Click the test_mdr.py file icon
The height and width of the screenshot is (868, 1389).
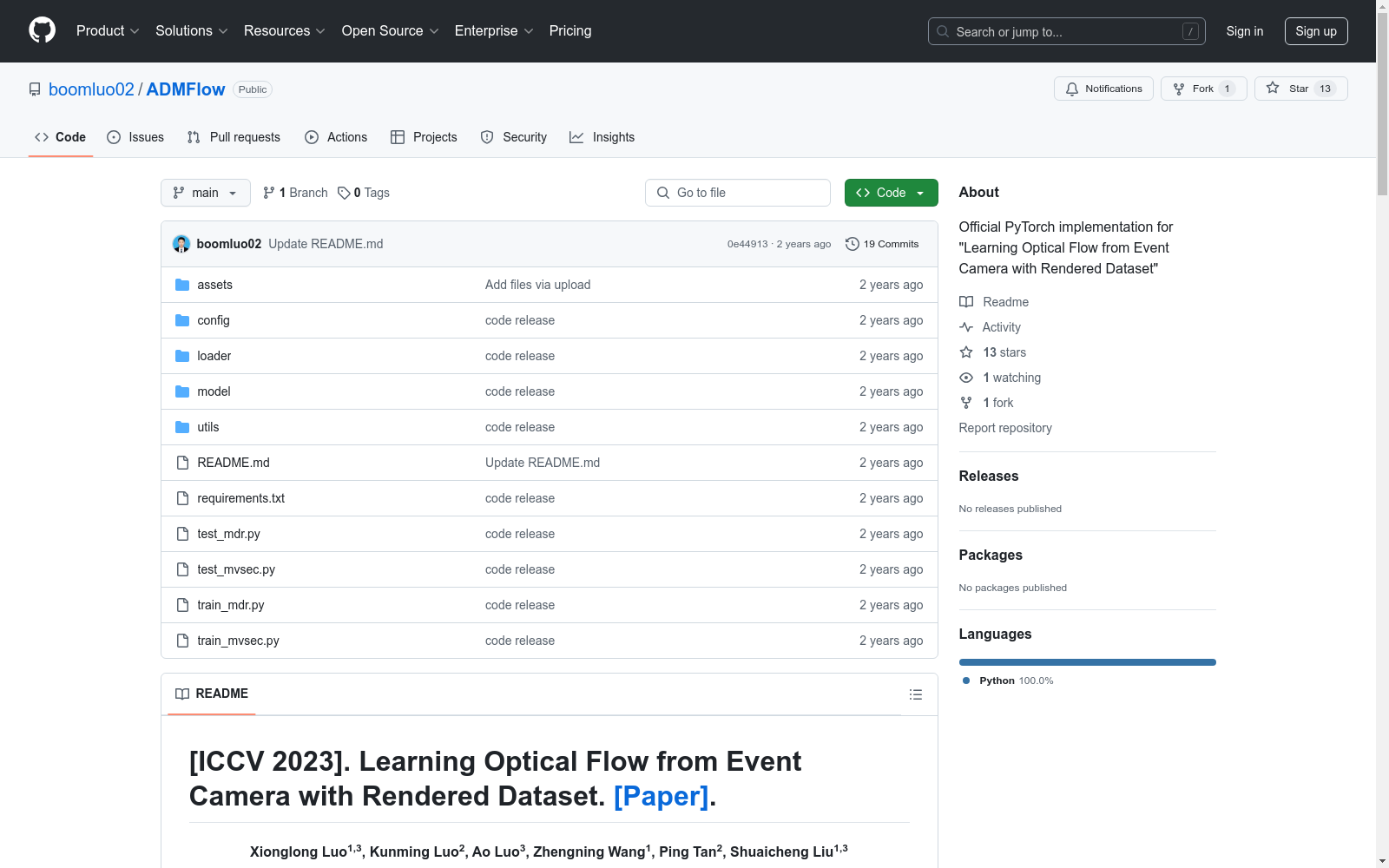tap(182, 534)
